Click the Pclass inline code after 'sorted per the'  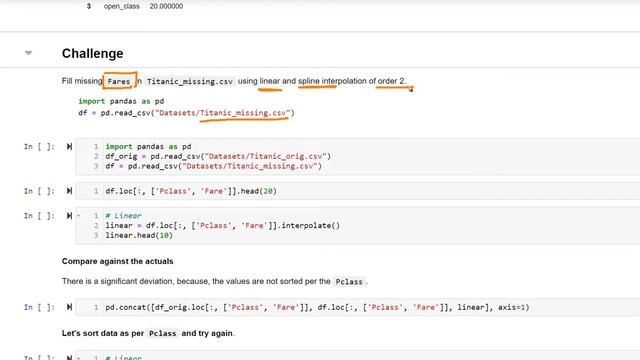(x=349, y=282)
